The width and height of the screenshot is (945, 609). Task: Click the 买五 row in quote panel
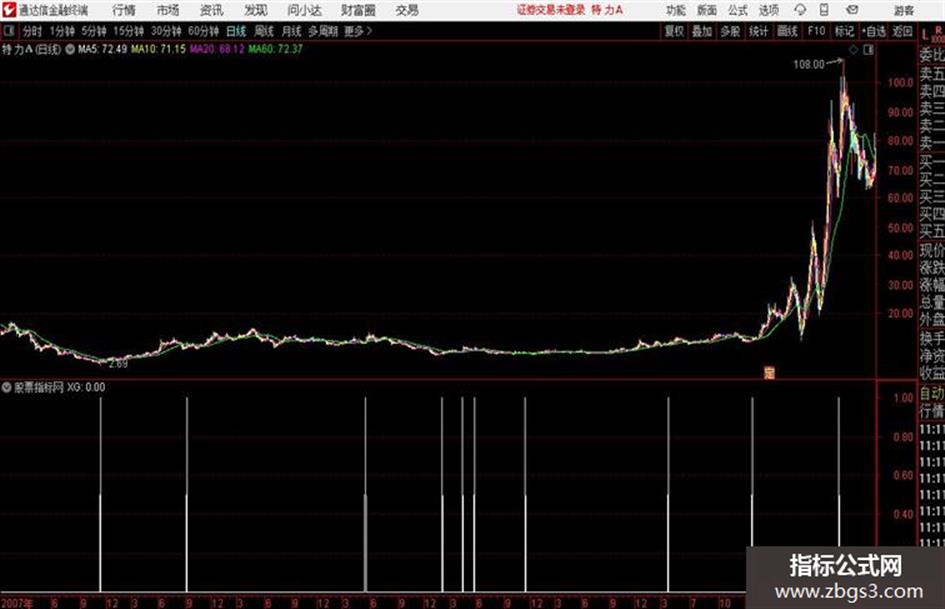point(932,231)
